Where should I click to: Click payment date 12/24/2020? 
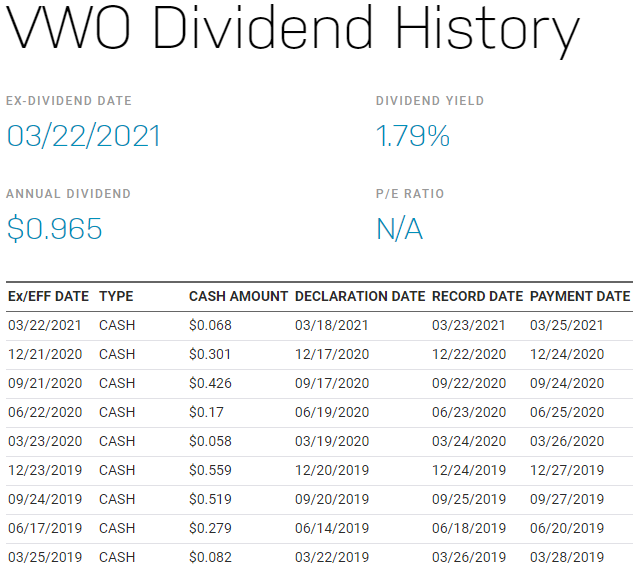pyautogui.click(x=567, y=354)
